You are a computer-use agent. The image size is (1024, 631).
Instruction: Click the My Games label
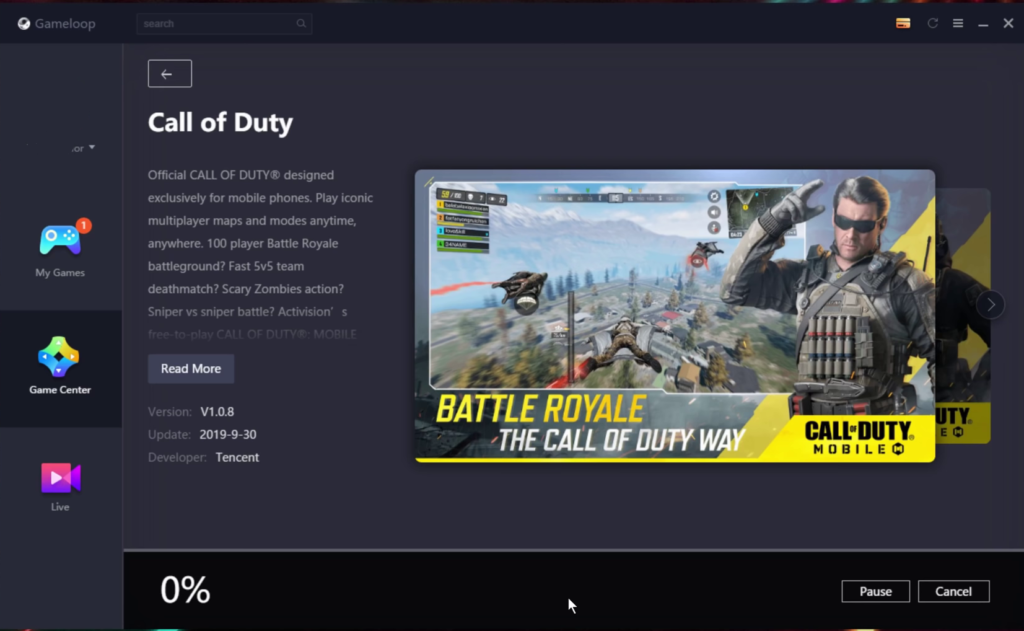click(x=60, y=272)
